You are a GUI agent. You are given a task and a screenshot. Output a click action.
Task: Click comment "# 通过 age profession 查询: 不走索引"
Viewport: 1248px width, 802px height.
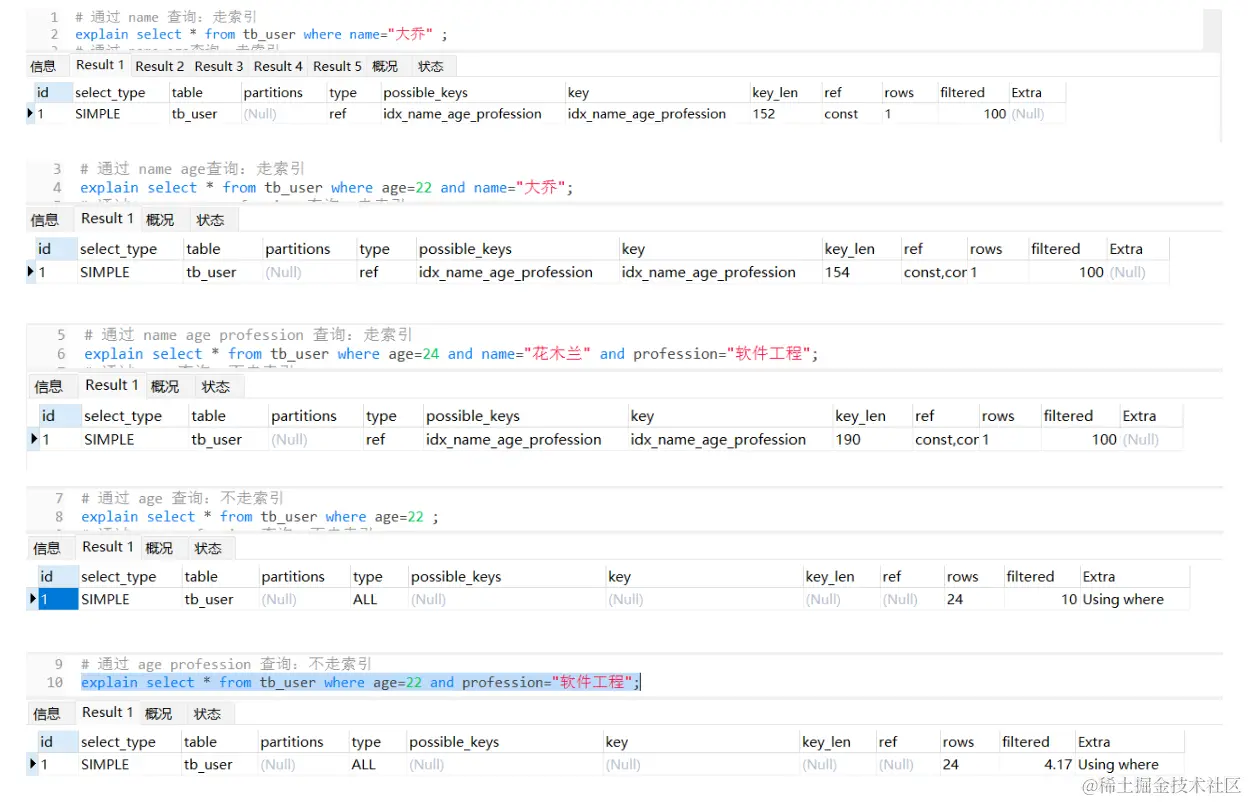coord(226,664)
